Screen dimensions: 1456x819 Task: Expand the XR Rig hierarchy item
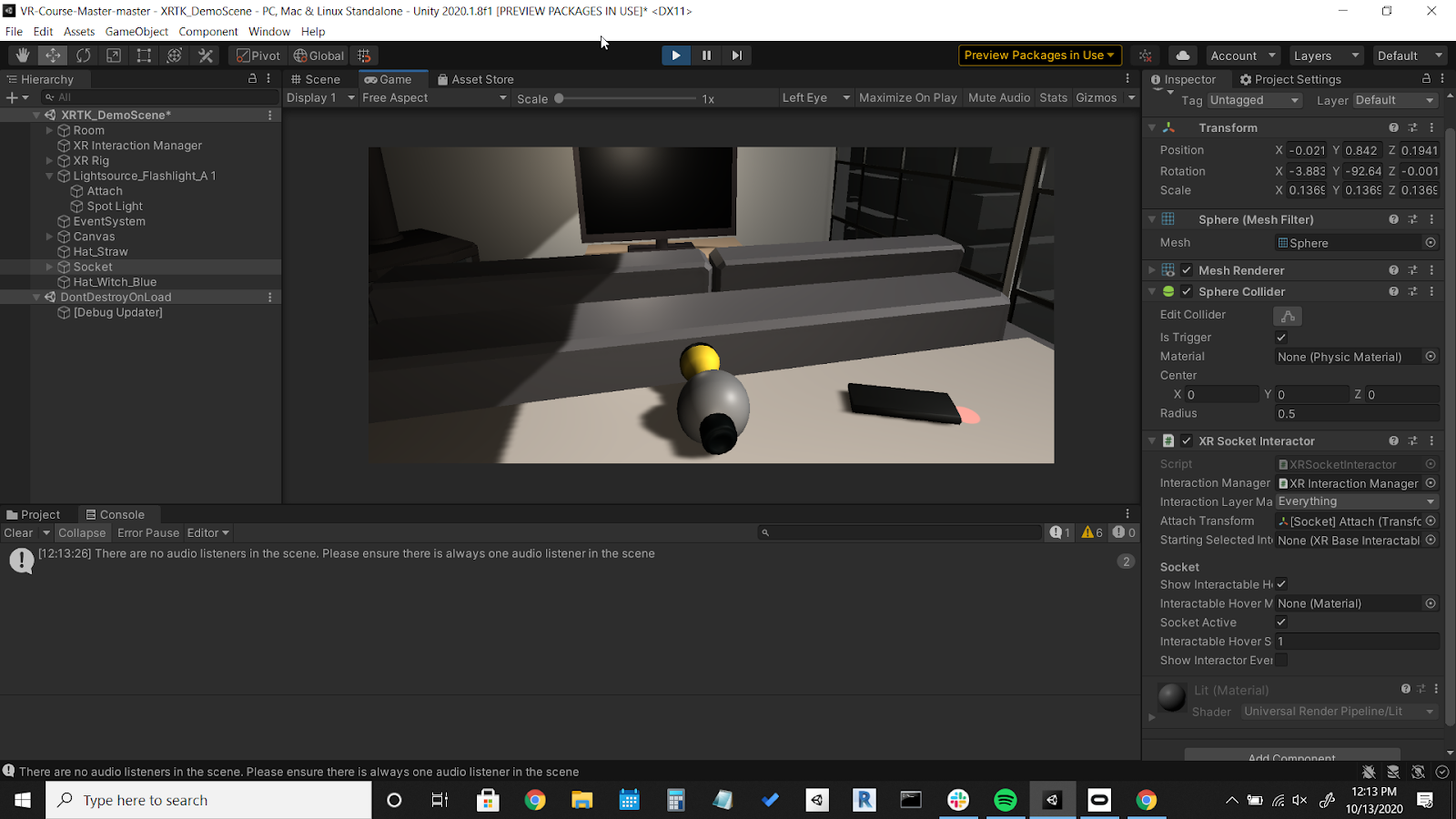click(49, 161)
